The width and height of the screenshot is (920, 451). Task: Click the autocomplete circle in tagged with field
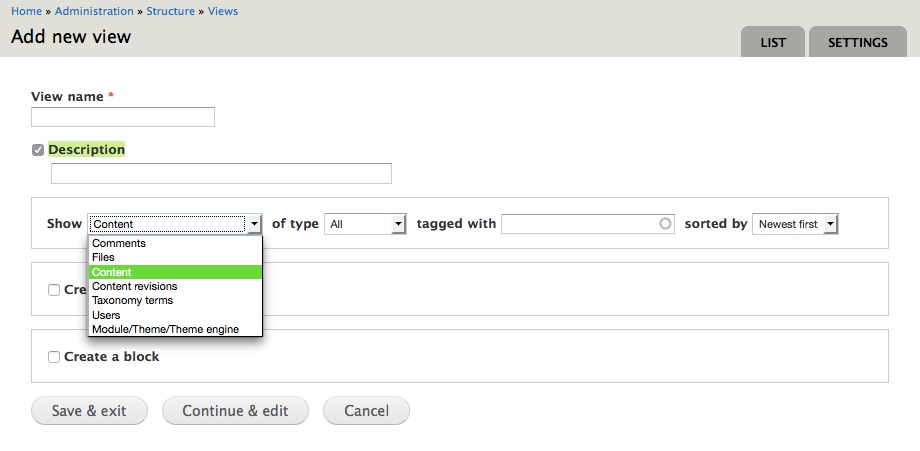[x=666, y=224]
